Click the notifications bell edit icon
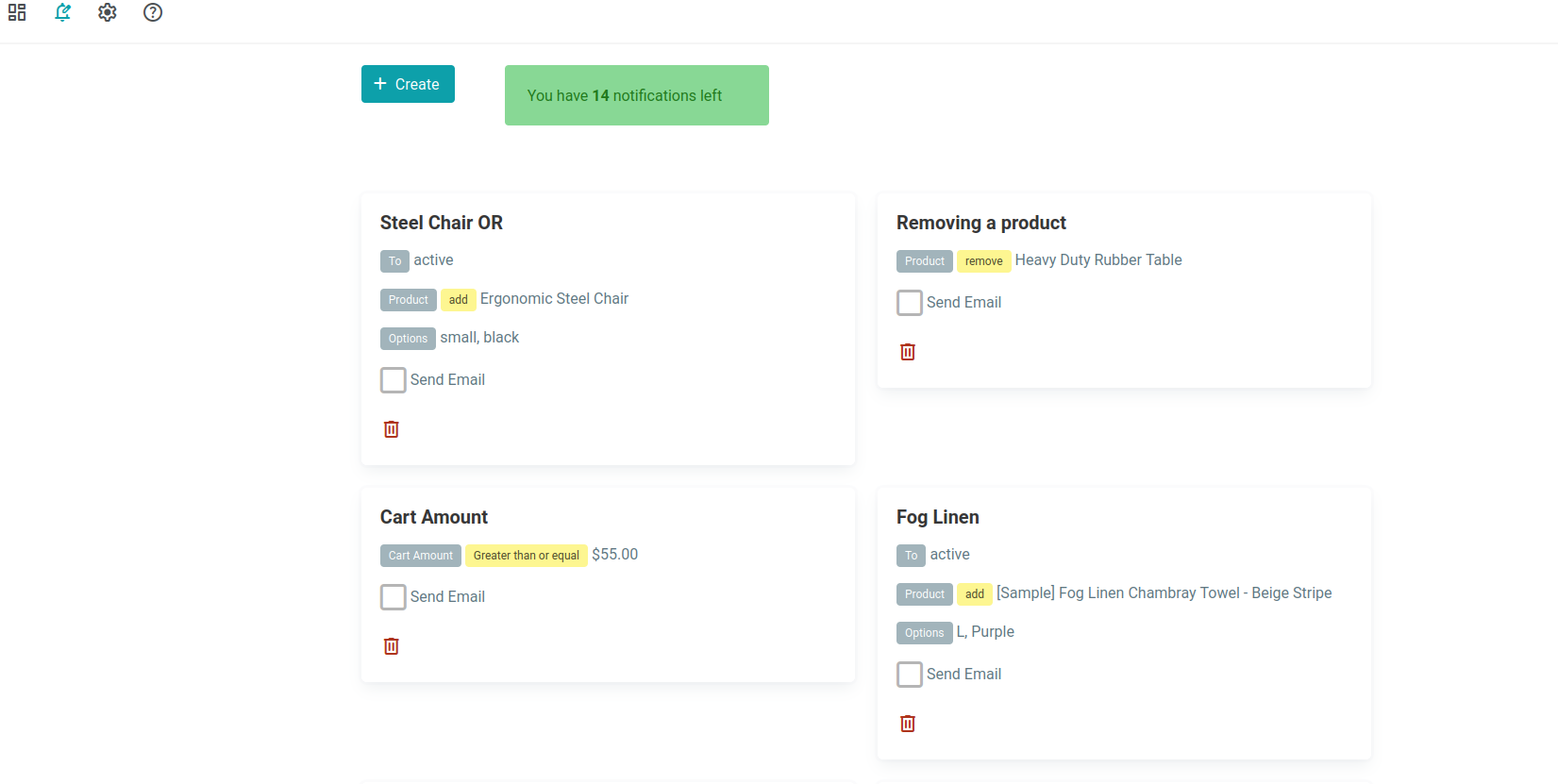This screenshot has height=784, width=1558. 62,12
